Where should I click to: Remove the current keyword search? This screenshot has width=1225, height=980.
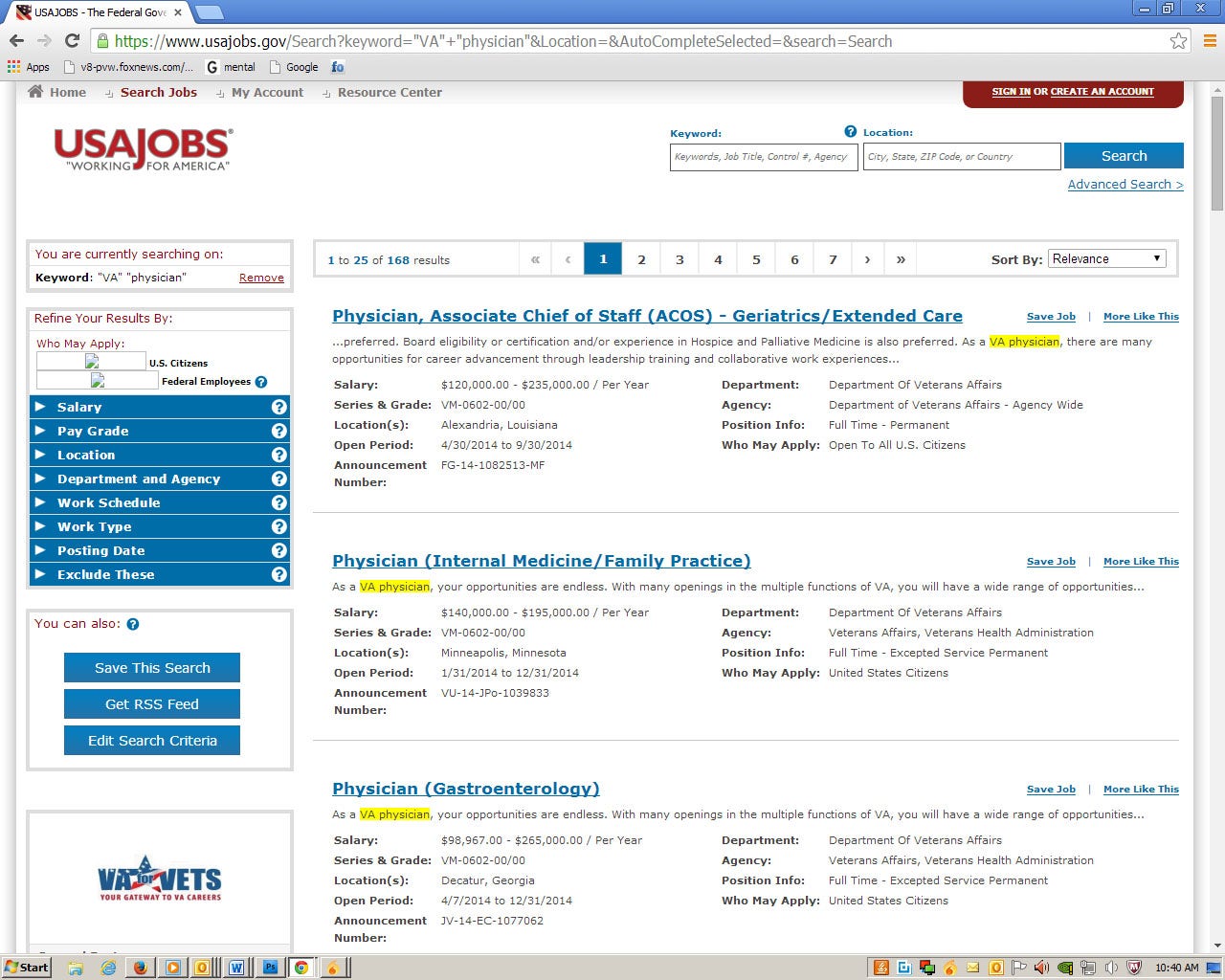261,278
